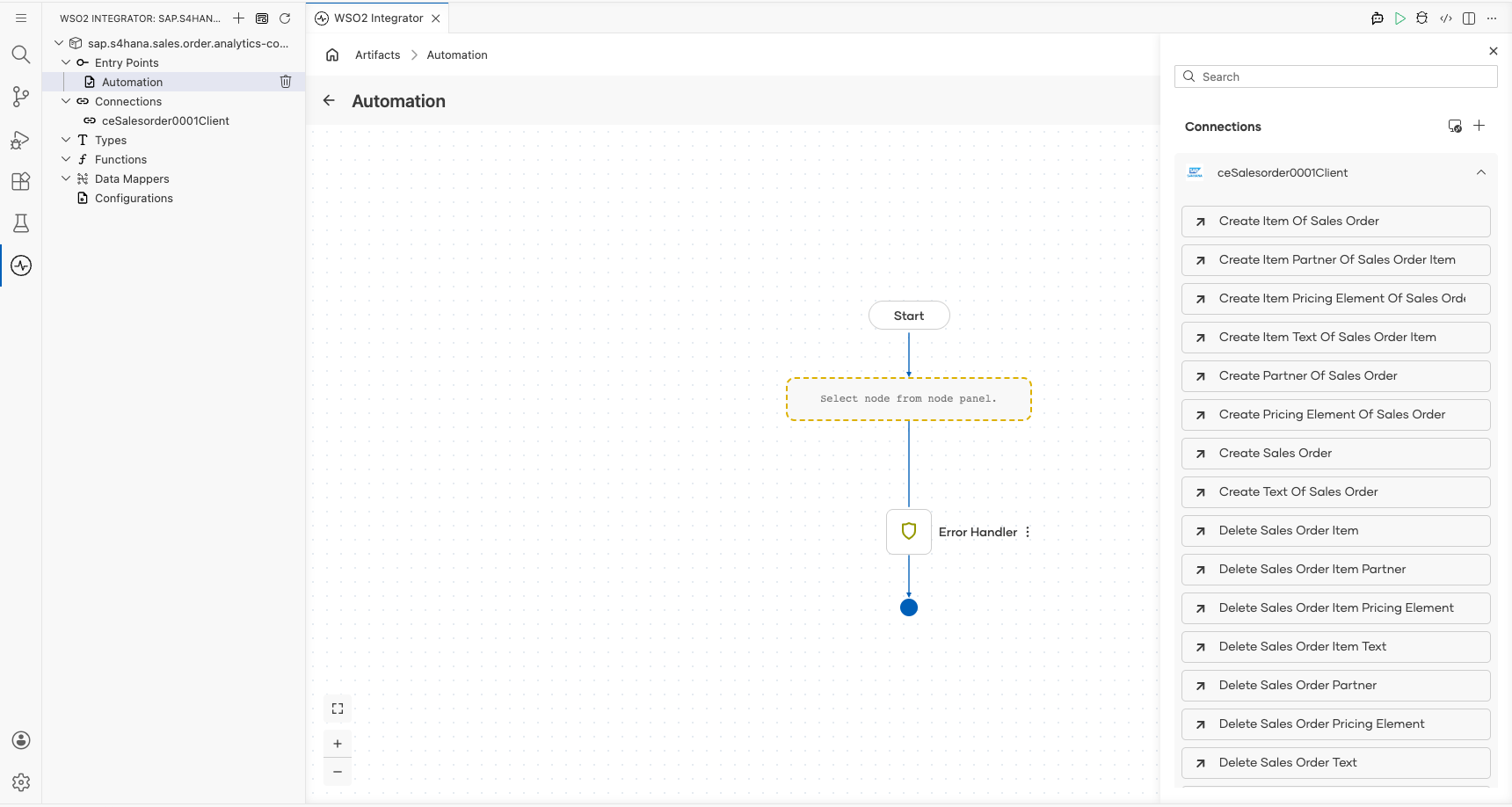Screen dimensions: 1512x807
Task: Add Create Text Of Sales Order action
Action: (x=1336, y=492)
